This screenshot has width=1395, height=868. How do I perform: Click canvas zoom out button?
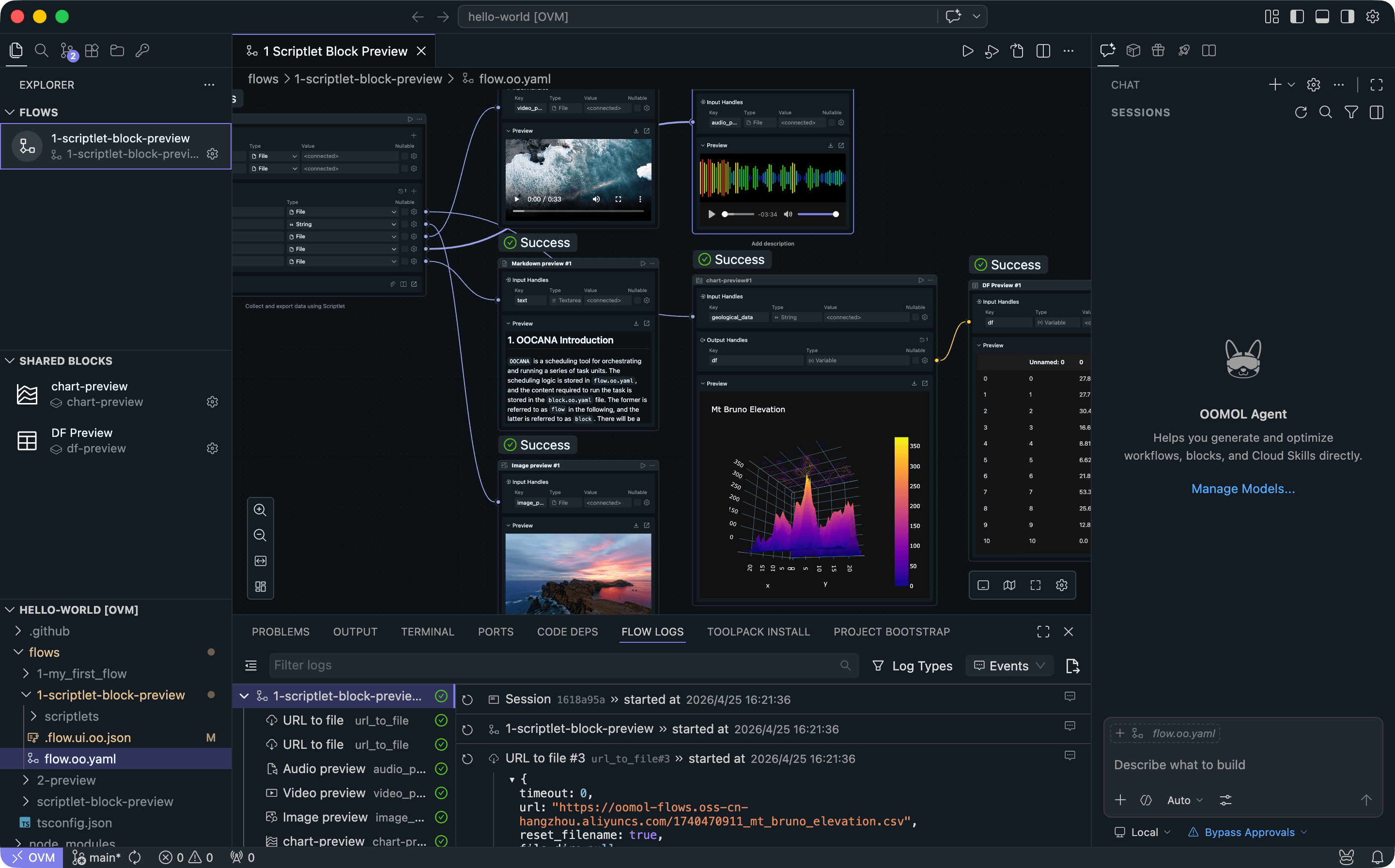(x=260, y=535)
